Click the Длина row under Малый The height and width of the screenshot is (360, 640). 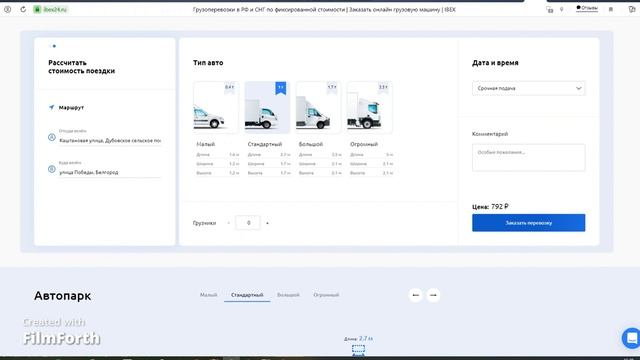pyautogui.click(x=218, y=155)
